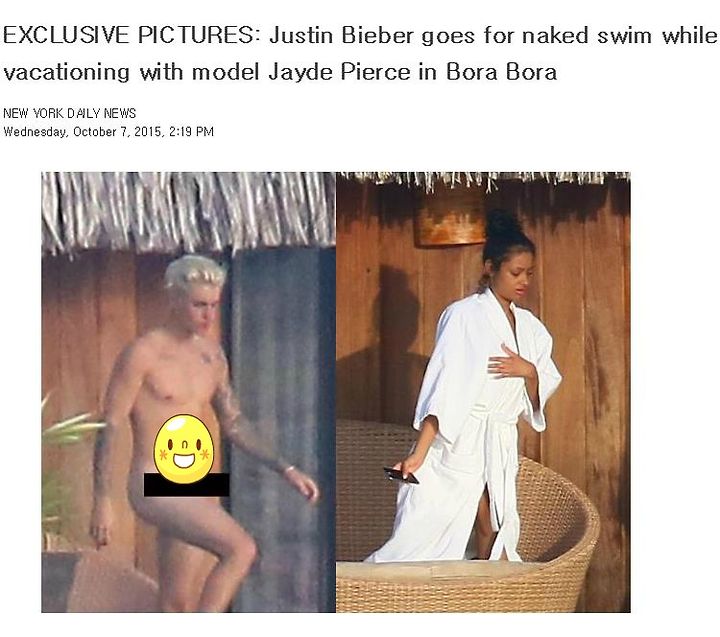This screenshot has height=637, width=720.
Task: Open the photo of the blond man
Action: point(189,392)
